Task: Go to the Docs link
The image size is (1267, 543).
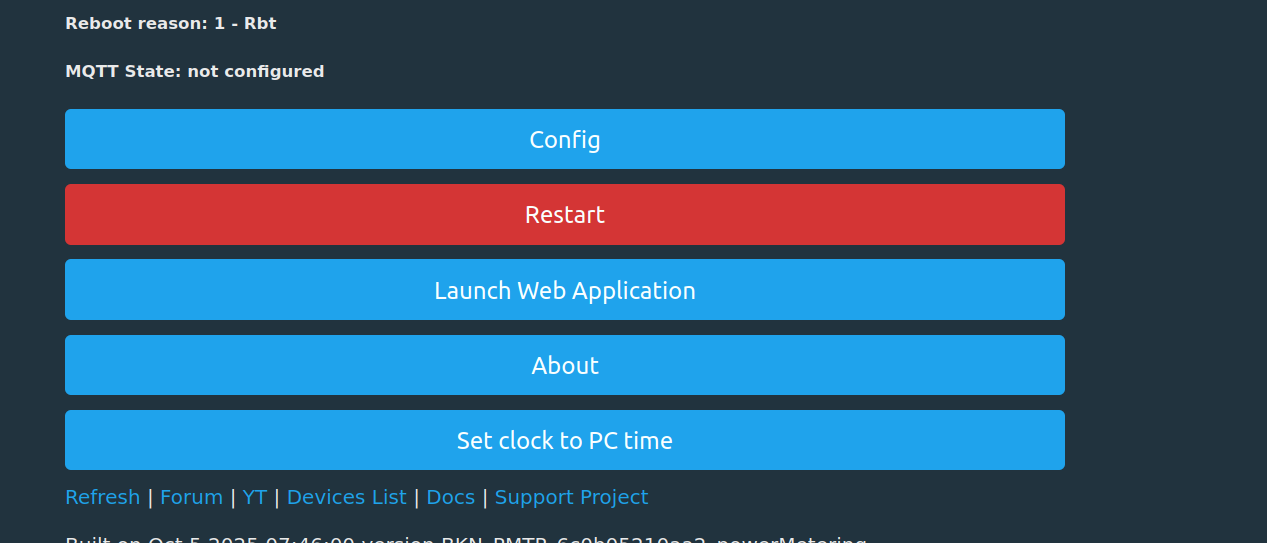Action: [450, 497]
